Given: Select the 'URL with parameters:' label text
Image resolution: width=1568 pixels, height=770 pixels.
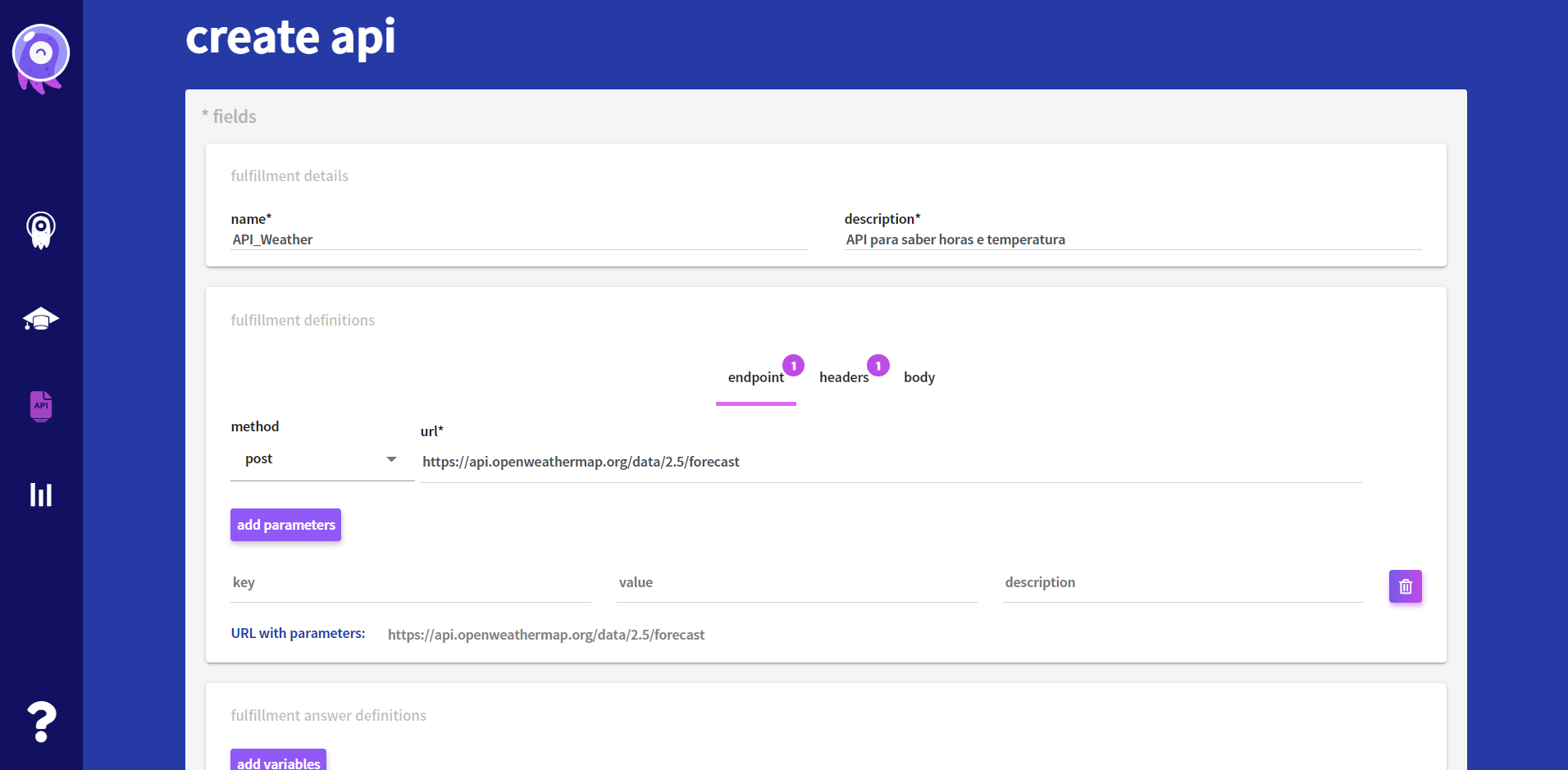Looking at the screenshot, I should coord(298,633).
